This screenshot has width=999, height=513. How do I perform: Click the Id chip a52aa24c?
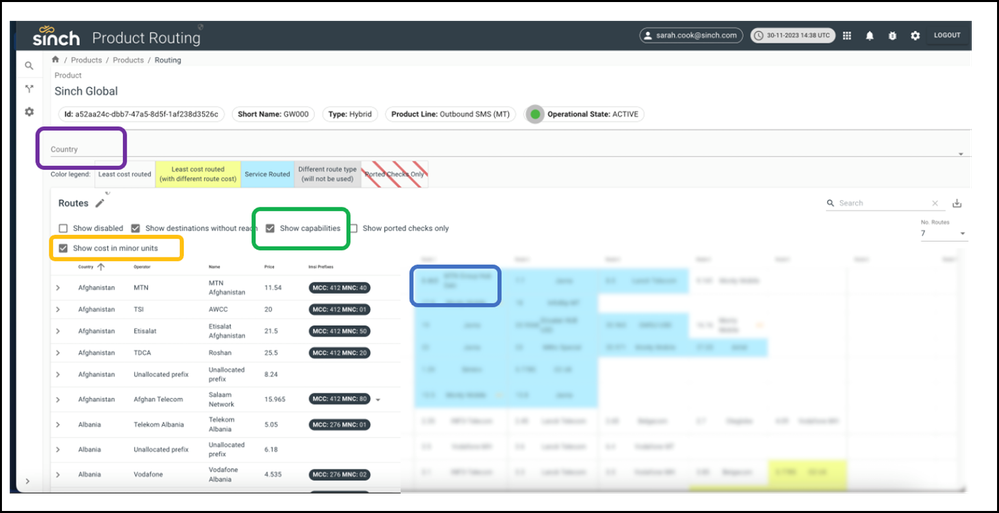[x=141, y=115]
